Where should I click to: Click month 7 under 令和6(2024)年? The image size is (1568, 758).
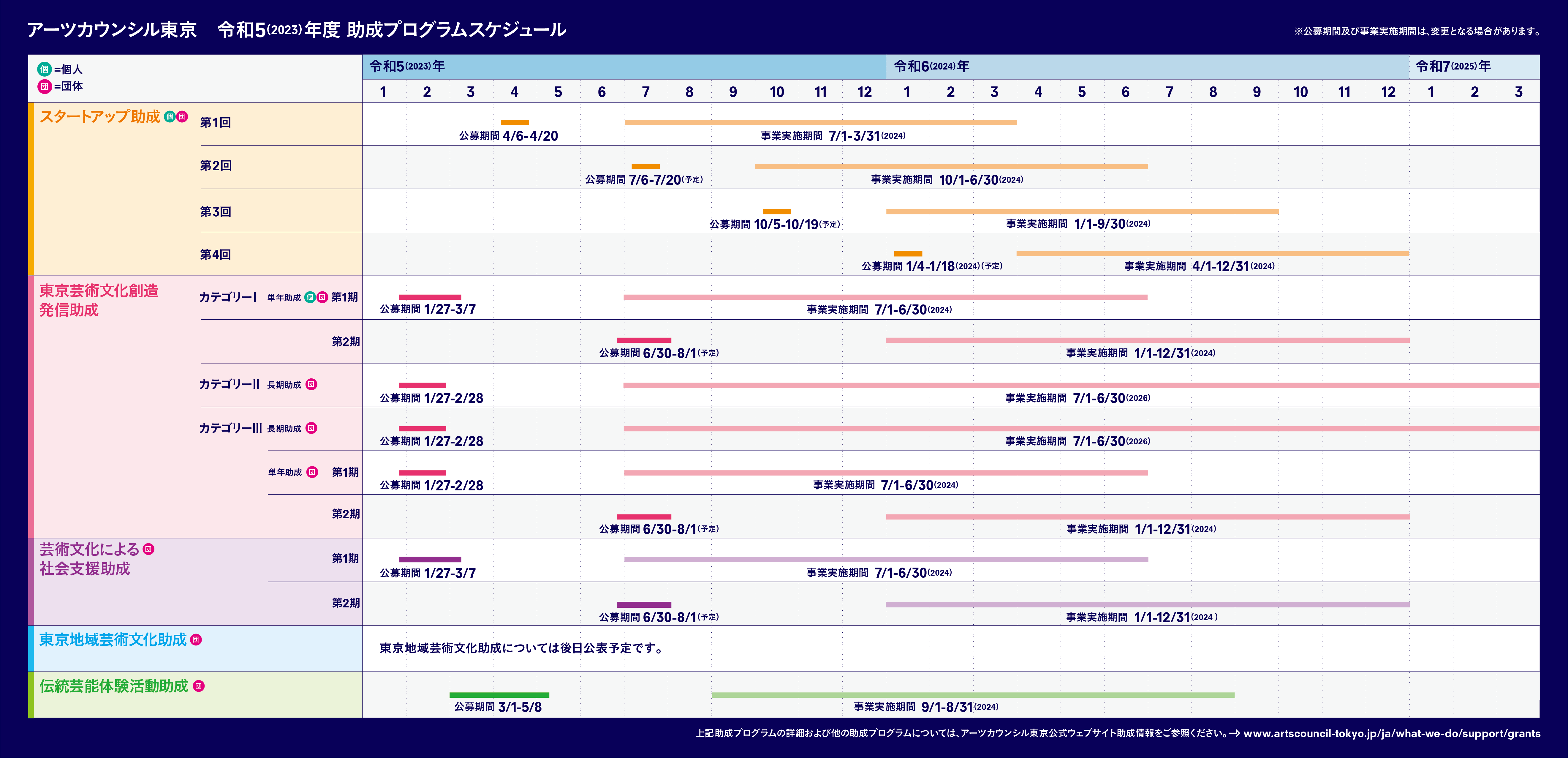1169,92
